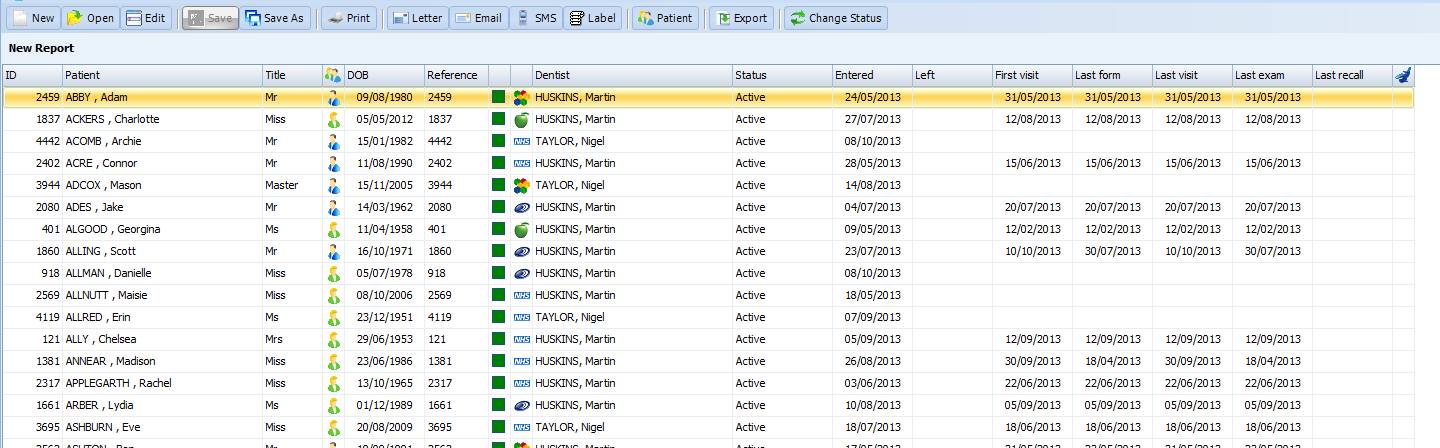Click the plan icon in ADES, Jake row
Viewport: 1440px width, 448px height.
[x=520, y=207]
